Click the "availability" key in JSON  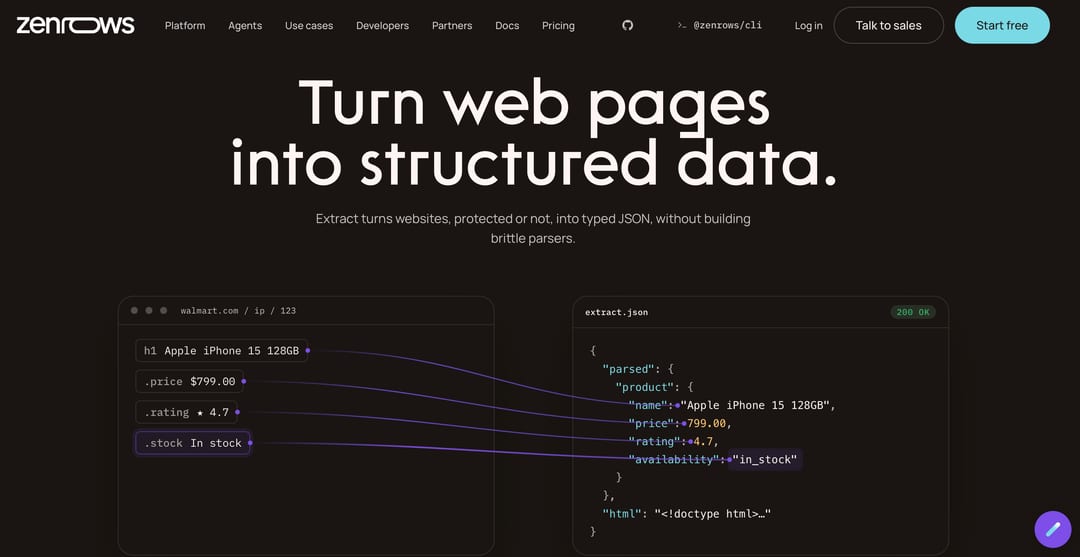[675, 459]
